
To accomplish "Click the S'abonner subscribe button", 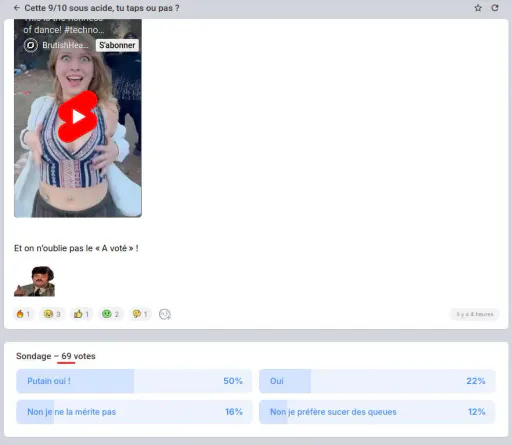I will [117, 45].
